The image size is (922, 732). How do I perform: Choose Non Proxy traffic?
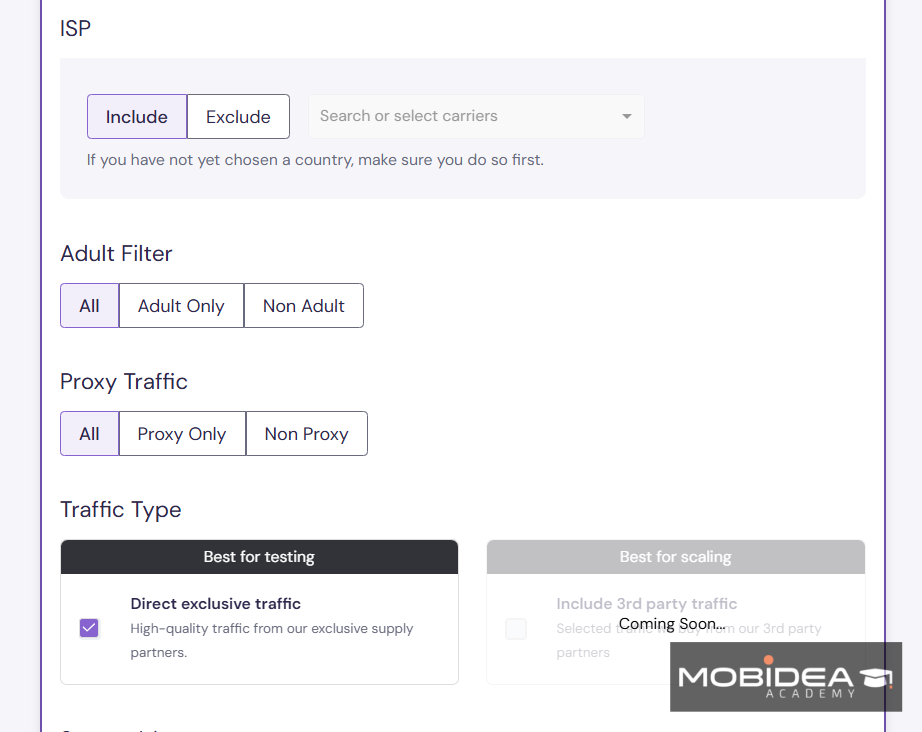(306, 434)
